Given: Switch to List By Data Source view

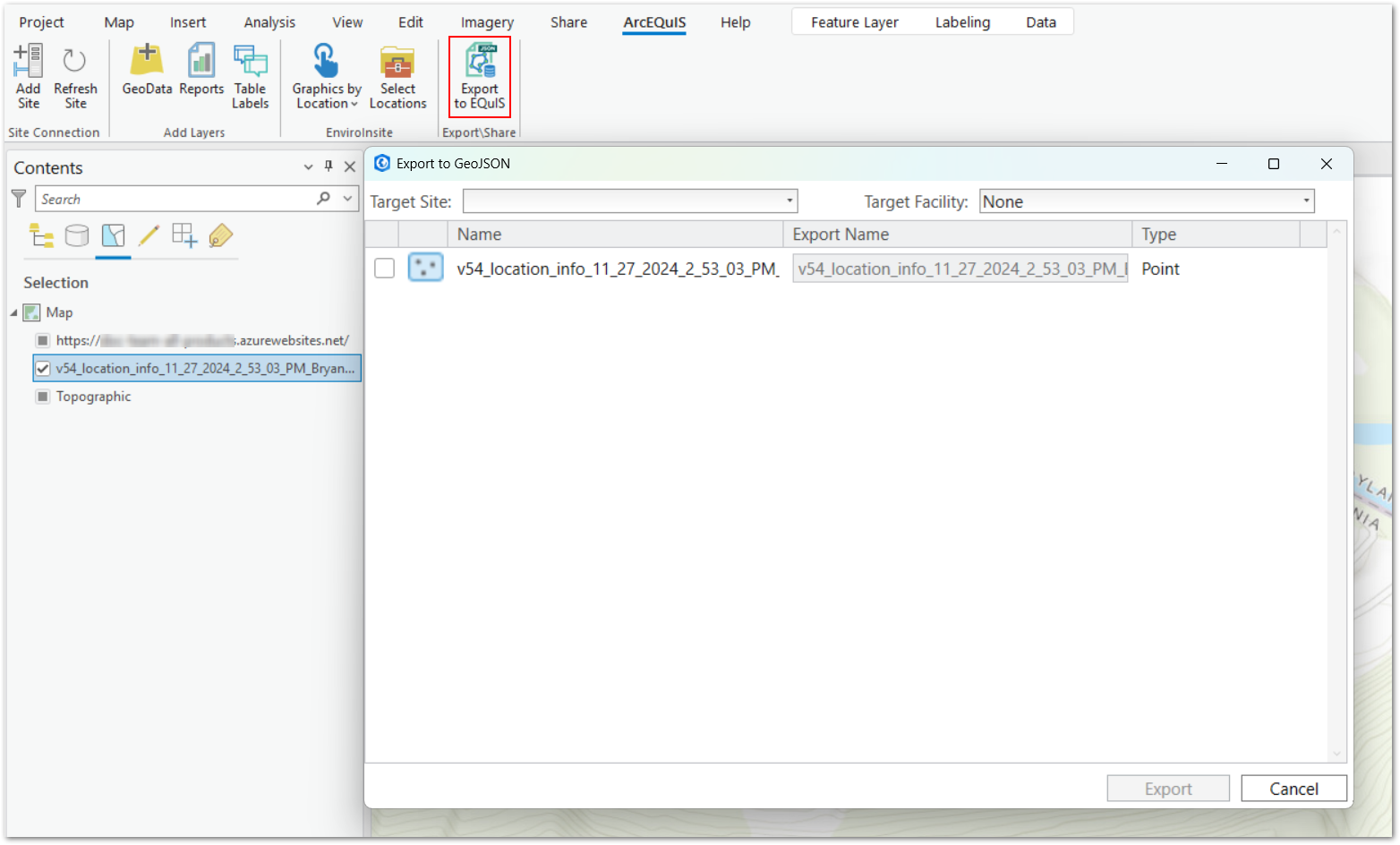Looking at the screenshot, I should [77, 235].
